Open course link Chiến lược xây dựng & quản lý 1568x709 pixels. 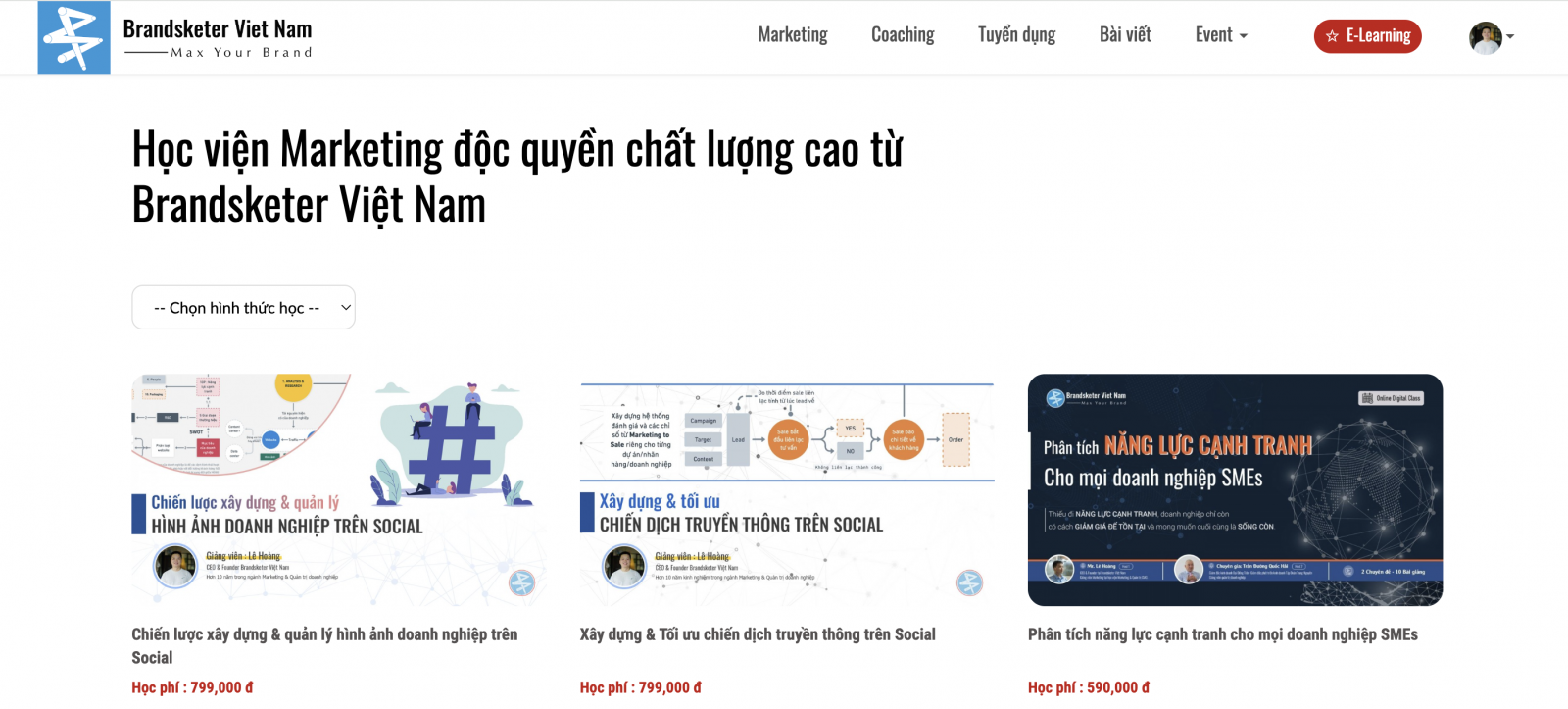[x=324, y=646]
